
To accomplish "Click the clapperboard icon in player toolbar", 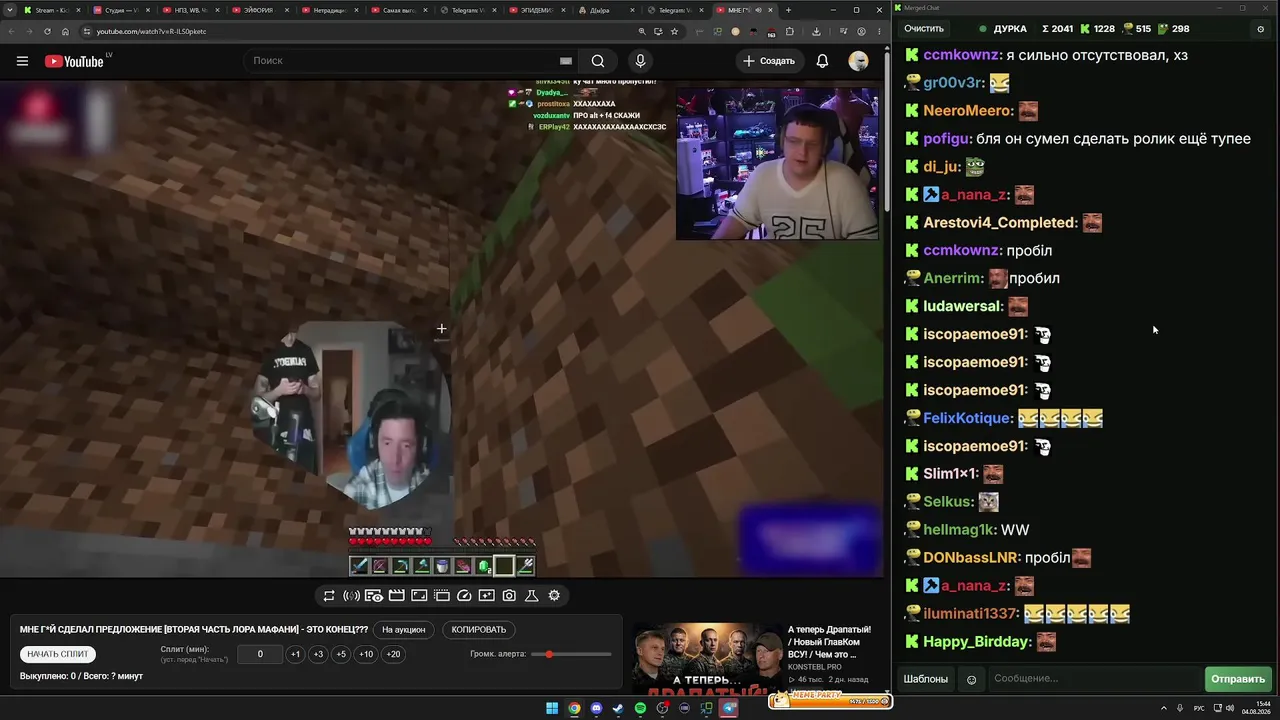I will click(396, 596).
